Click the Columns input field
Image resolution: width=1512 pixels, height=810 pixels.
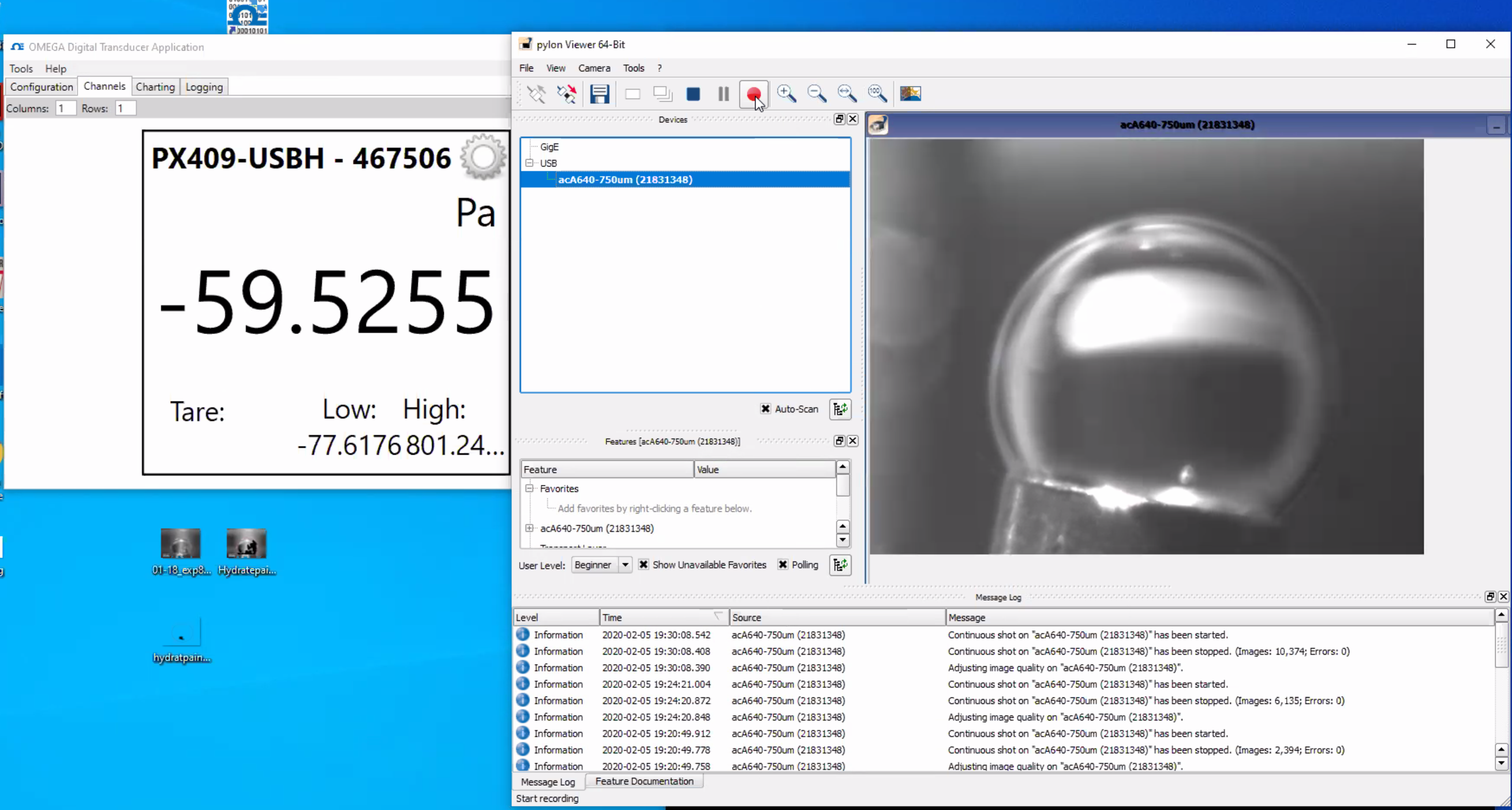pyautogui.click(x=65, y=108)
